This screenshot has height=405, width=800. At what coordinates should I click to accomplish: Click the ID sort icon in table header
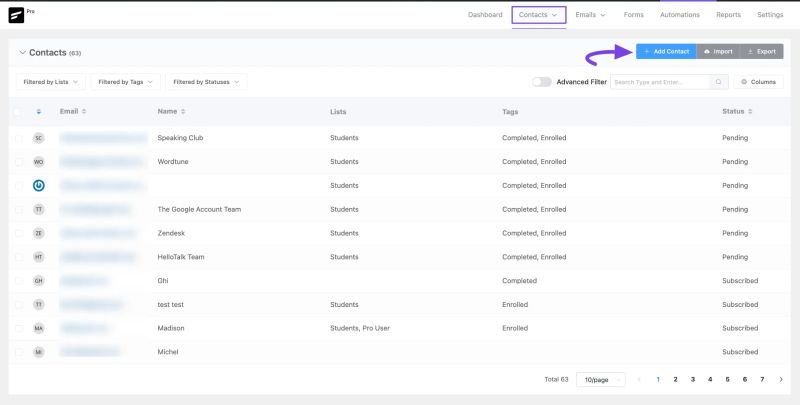click(x=38, y=112)
